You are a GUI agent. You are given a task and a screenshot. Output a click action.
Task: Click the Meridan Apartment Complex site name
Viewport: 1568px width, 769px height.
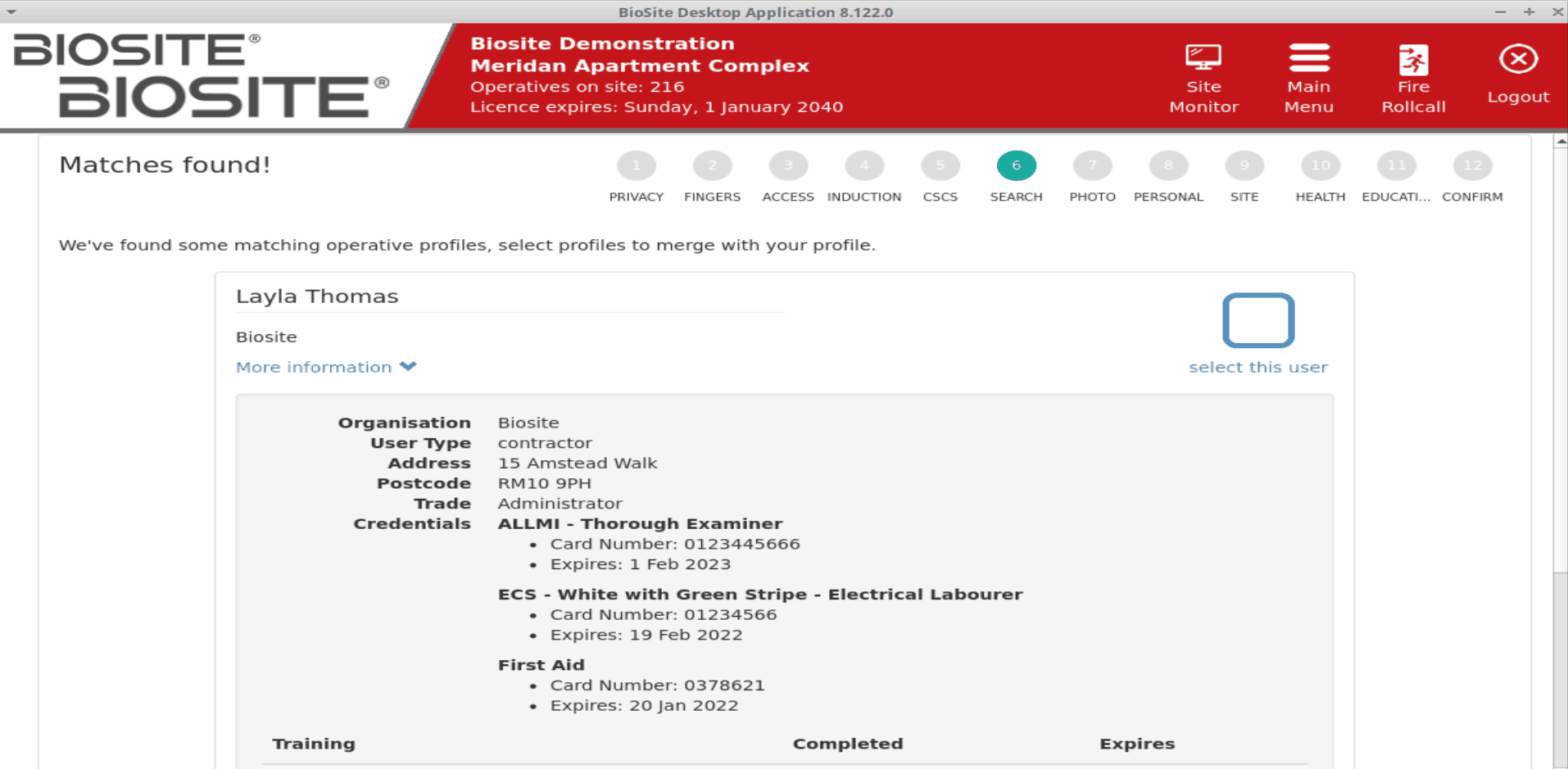(x=640, y=66)
